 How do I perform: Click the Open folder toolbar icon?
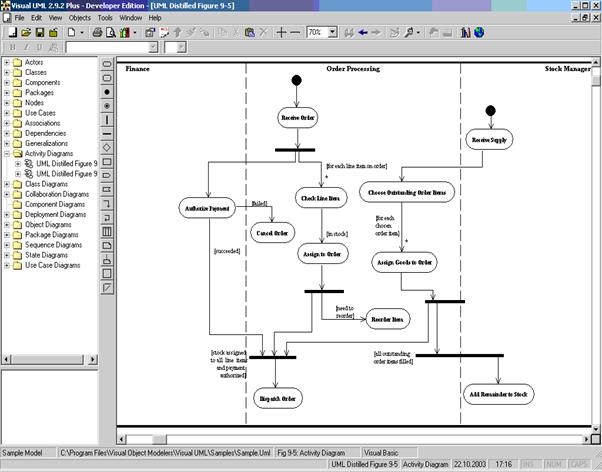tap(26, 33)
